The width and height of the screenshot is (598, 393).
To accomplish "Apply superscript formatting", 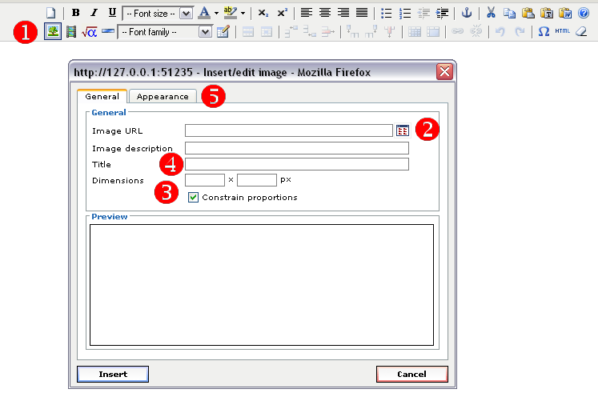I will pos(282,13).
